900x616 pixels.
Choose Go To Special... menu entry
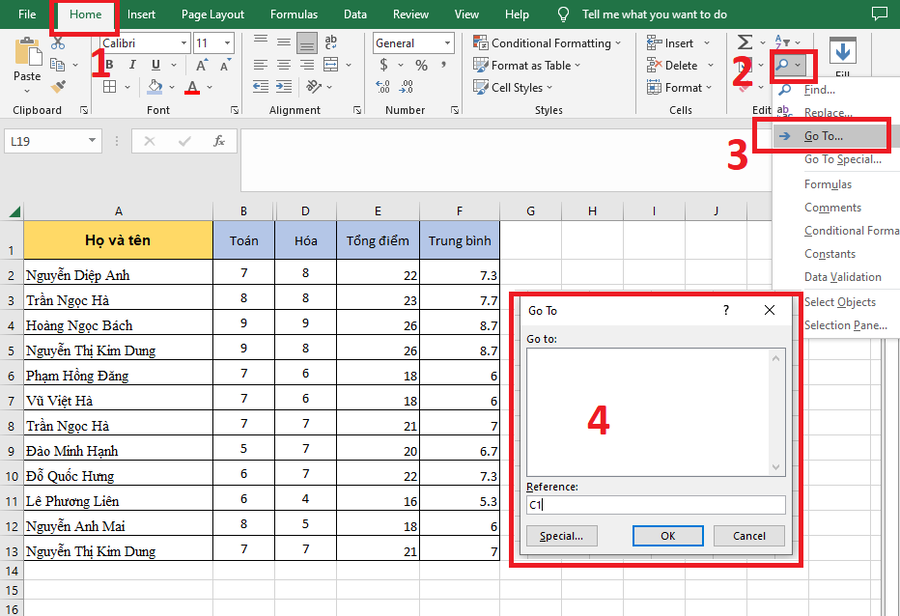pos(842,160)
